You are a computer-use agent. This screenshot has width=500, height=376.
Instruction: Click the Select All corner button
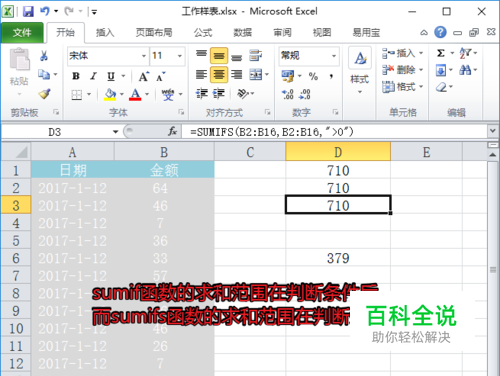point(16,152)
